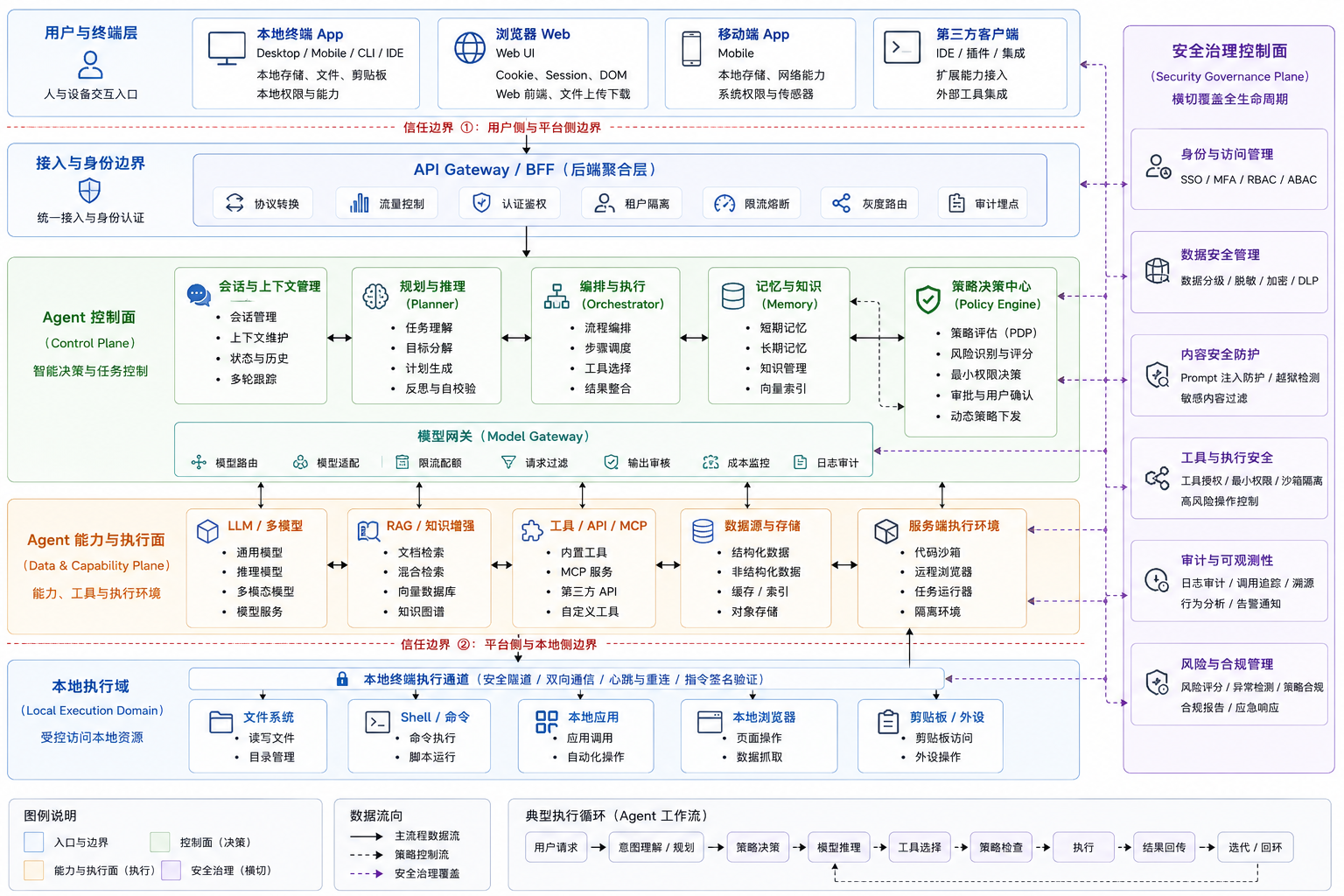
Task: Click the API Gateway / BFF title
Action: tap(535, 170)
